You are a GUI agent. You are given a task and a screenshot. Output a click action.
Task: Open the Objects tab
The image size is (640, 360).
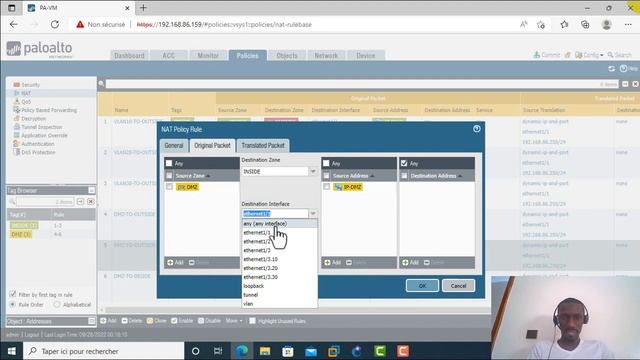(287, 56)
